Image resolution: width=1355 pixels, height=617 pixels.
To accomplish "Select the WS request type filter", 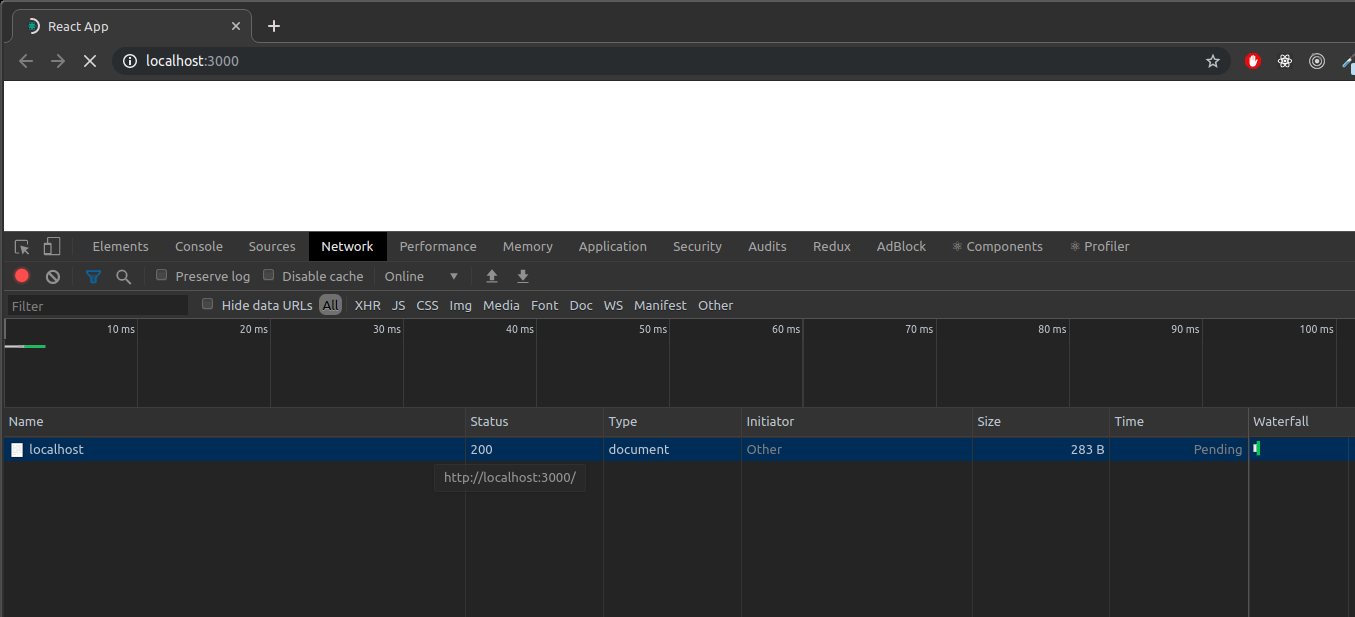I will [x=613, y=305].
